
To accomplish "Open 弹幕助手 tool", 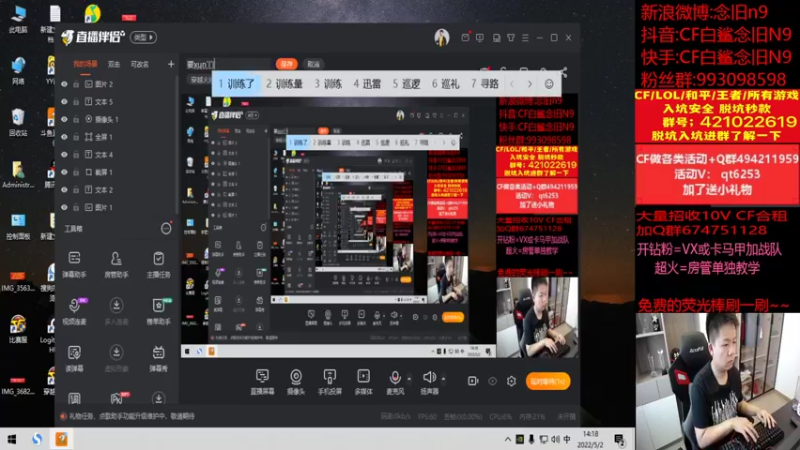I will (74, 264).
